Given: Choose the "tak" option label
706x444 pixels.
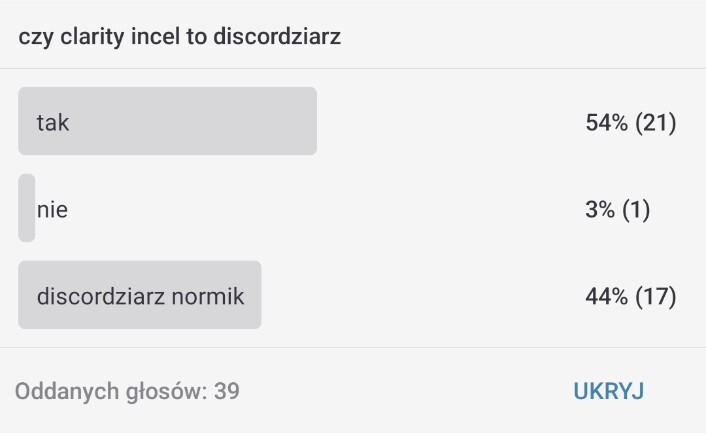Looking at the screenshot, I should point(53,123).
